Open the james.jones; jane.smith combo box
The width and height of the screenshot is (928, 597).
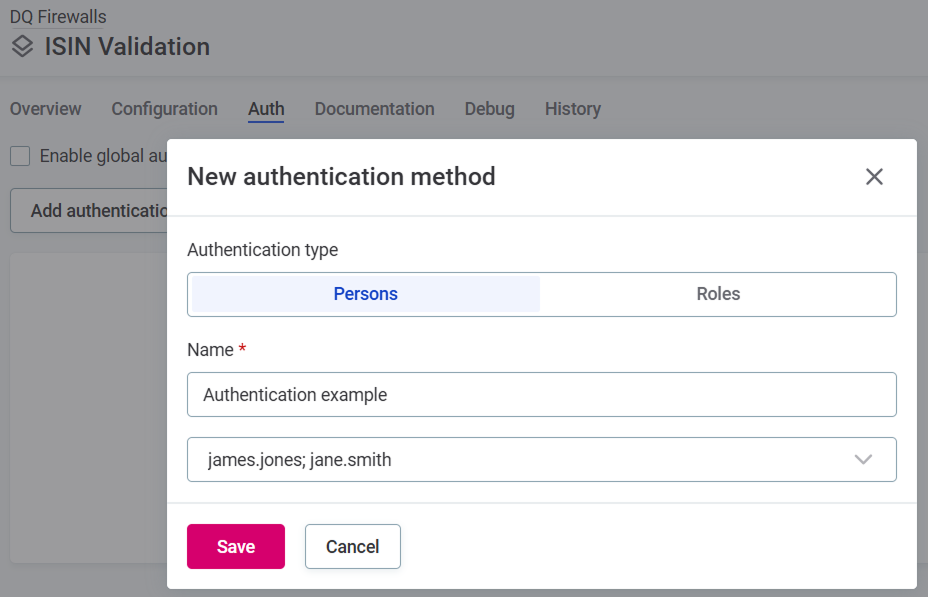click(x=542, y=459)
